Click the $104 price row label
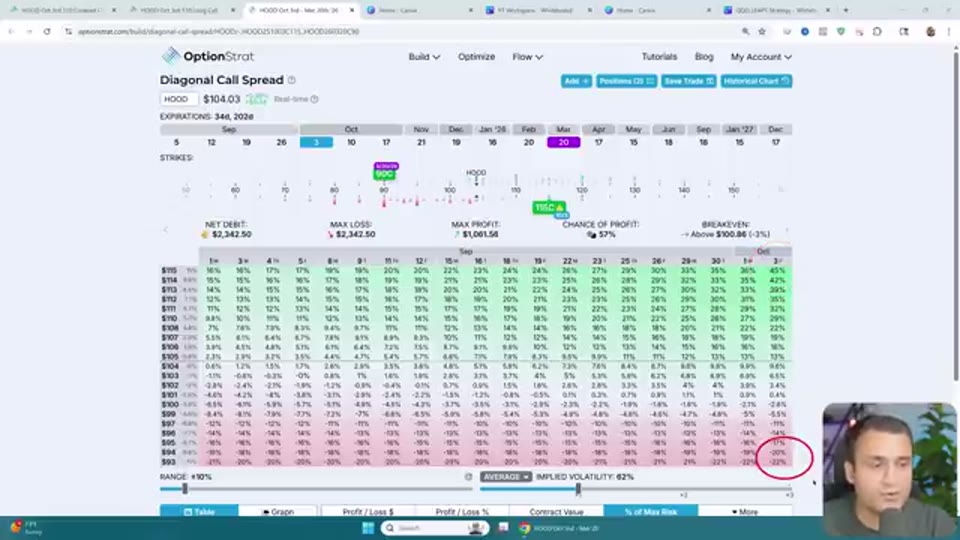The height and width of the screenshot is (540, 960). point(170,366)
